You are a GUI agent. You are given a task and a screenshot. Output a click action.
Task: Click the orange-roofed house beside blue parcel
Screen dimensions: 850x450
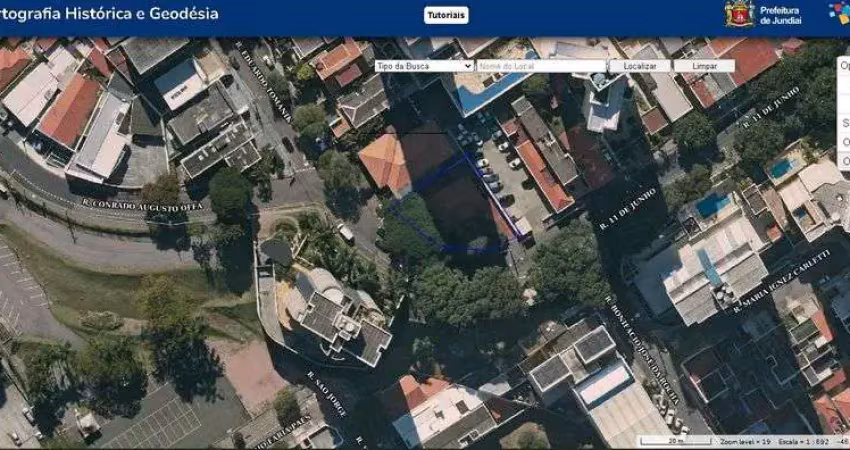click(385, 160)
